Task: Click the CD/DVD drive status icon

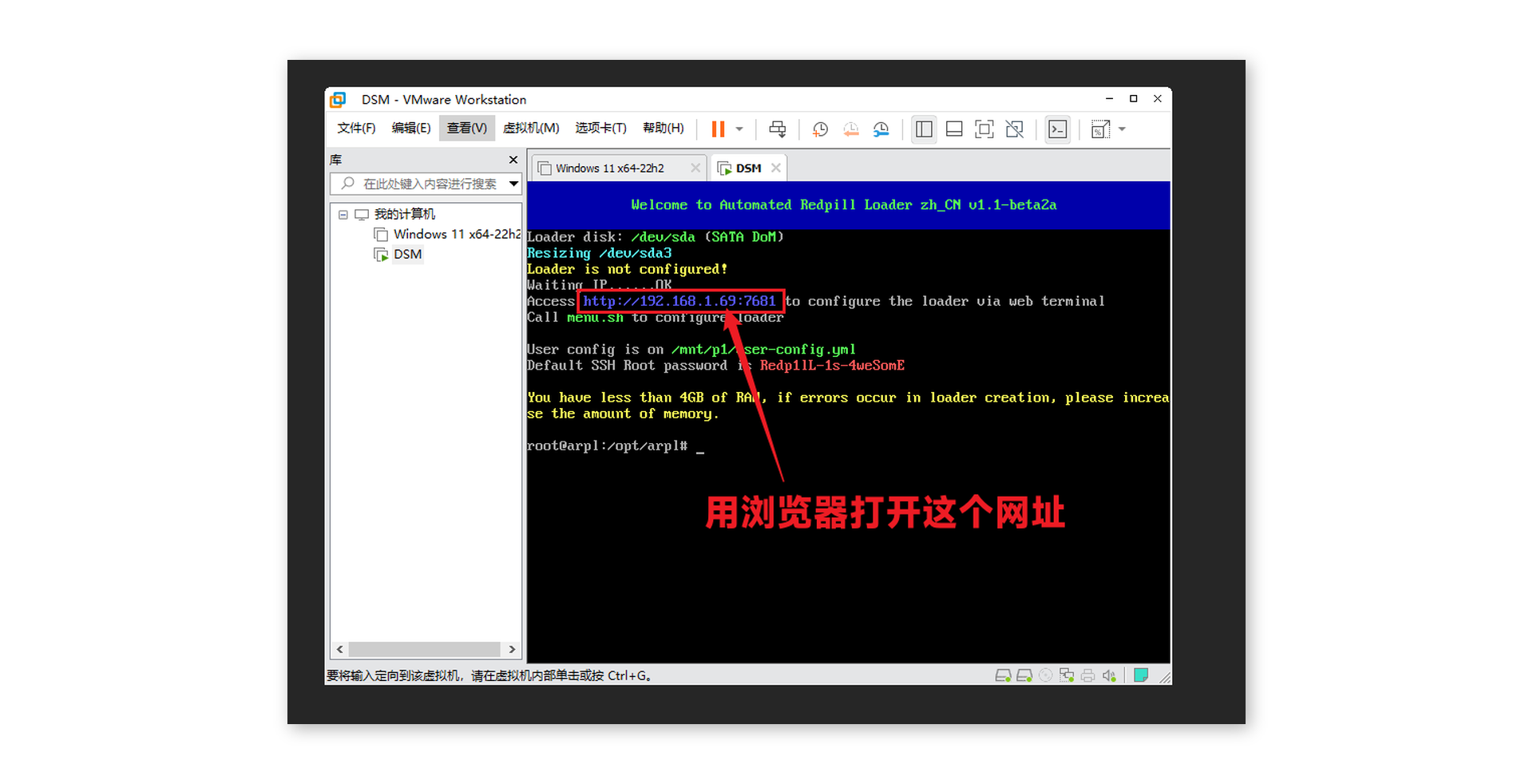Action: (1045, 675)
